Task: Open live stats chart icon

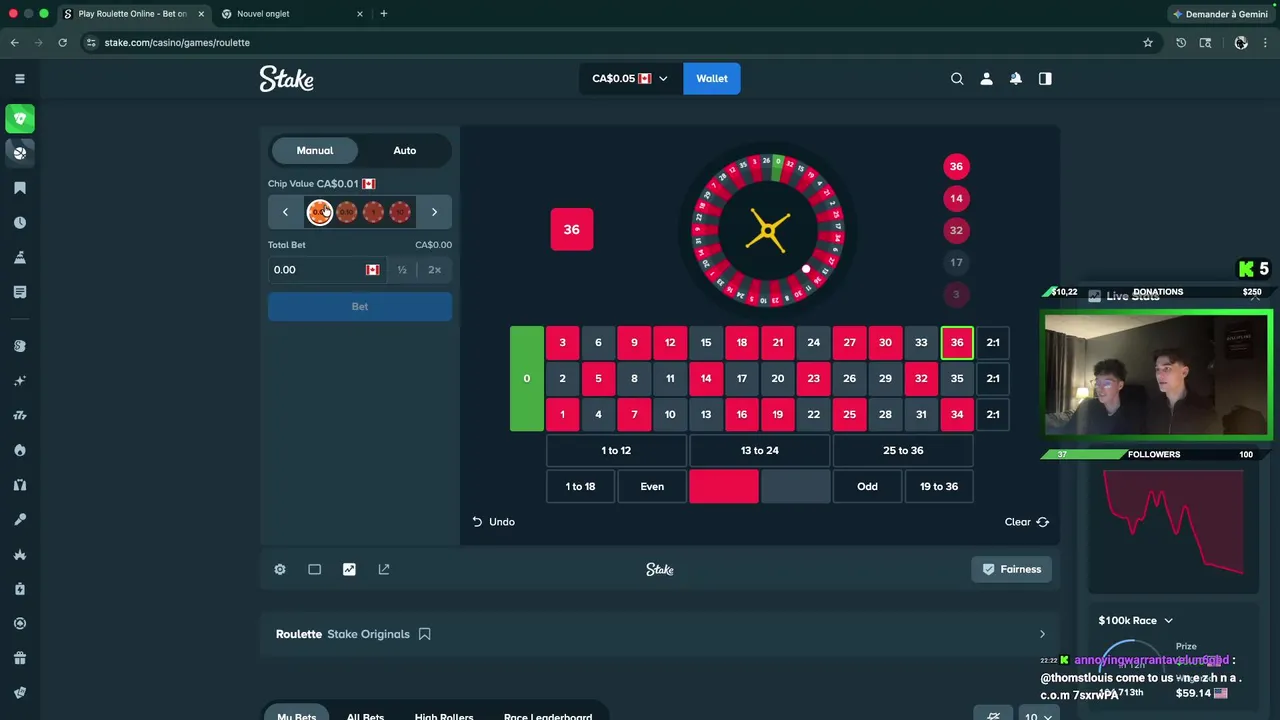Action: pyautogui.click(x=349, y=569)
